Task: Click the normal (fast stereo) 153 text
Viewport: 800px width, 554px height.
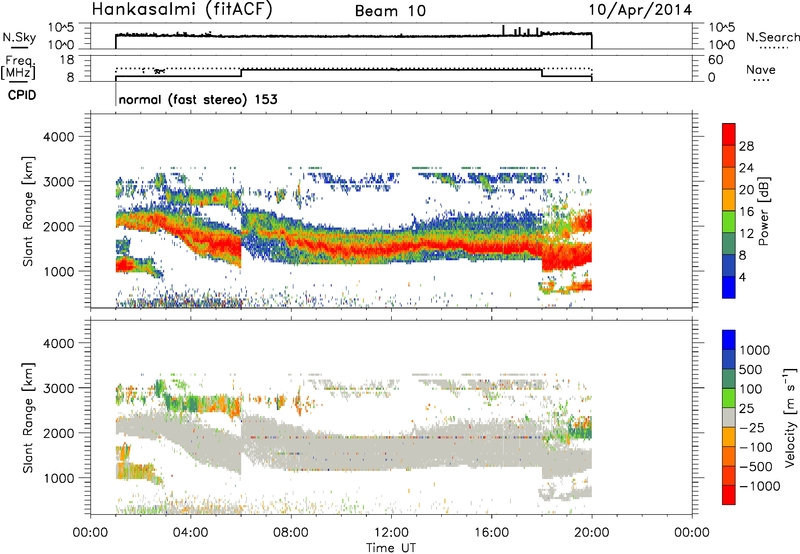Action: click(198, 99)
